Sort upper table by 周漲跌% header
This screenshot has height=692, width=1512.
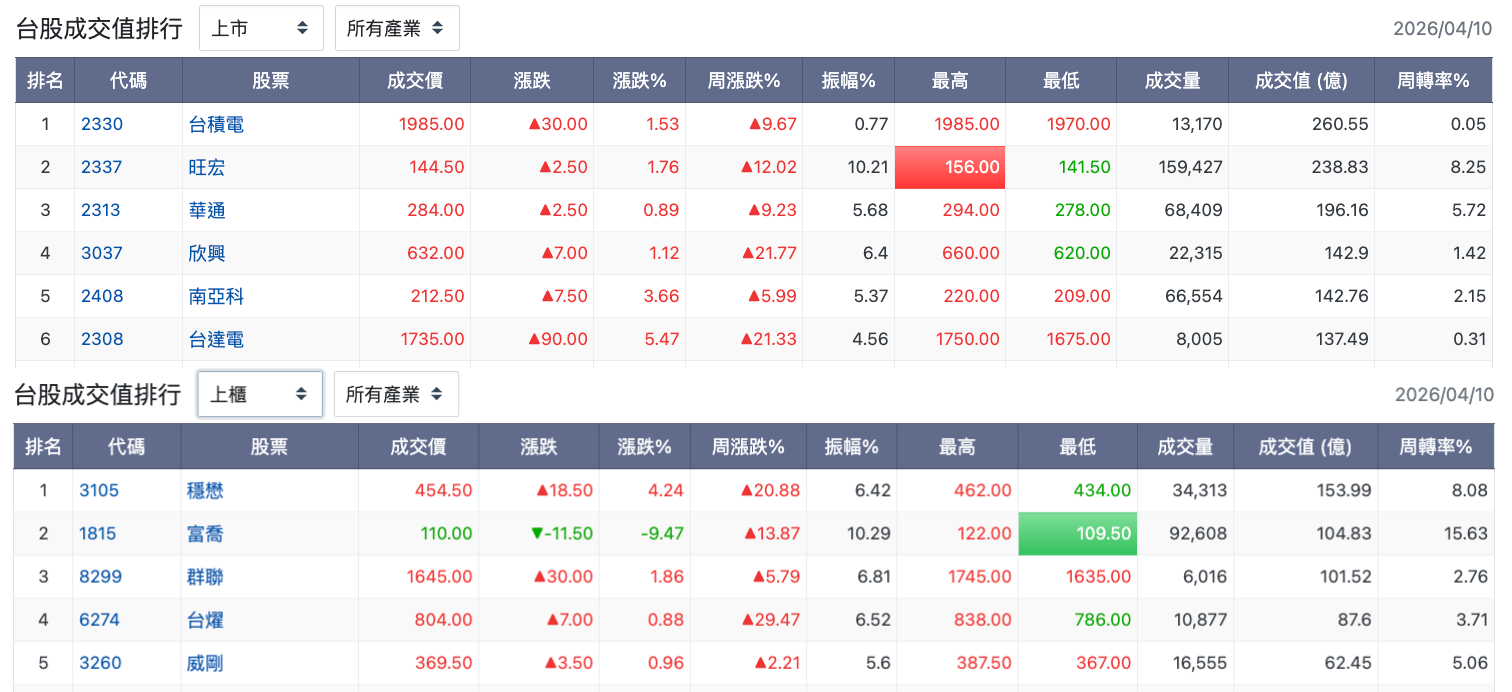pos(744,81)
